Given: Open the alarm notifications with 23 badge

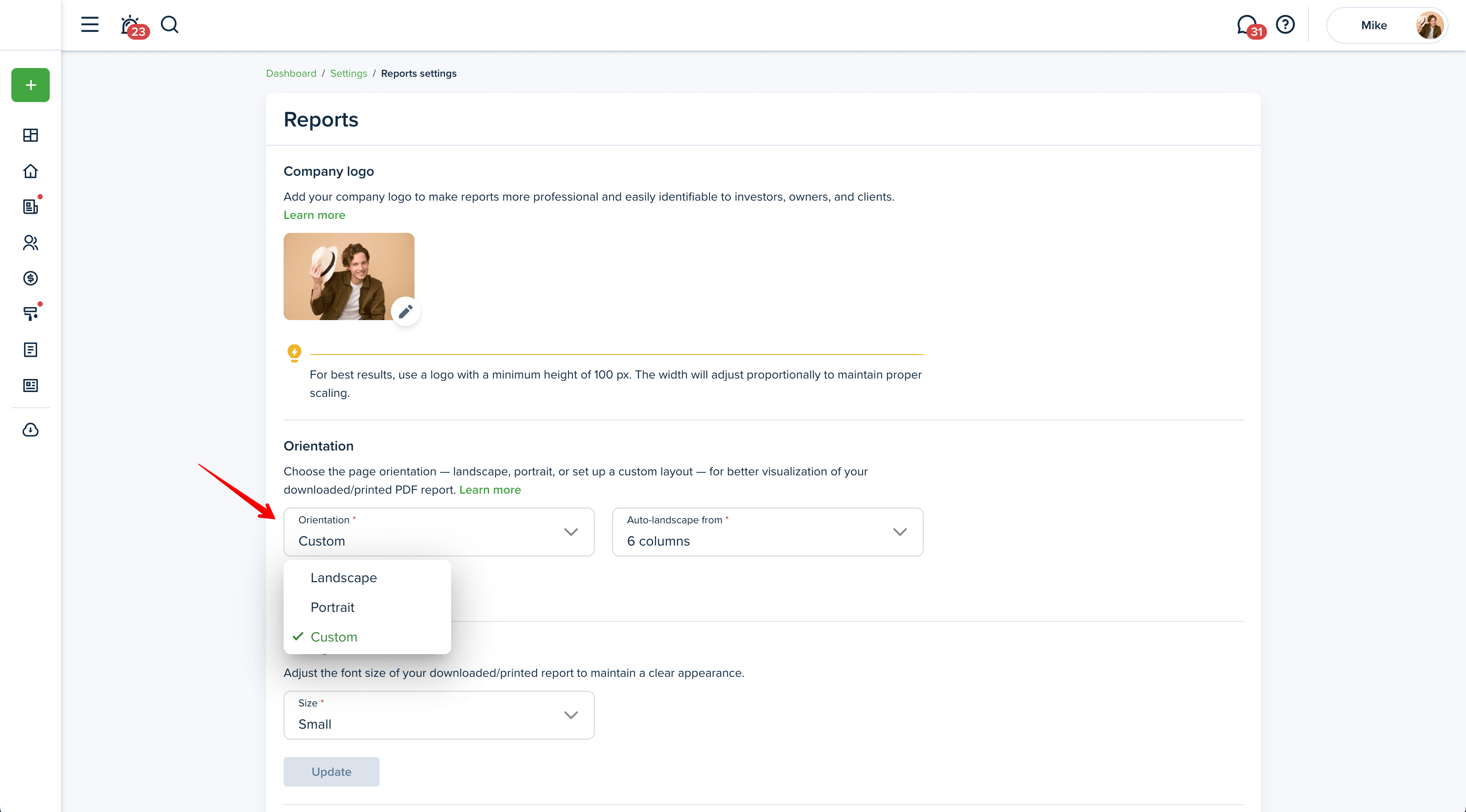Looking at the screenshot, I should point(131,26).
